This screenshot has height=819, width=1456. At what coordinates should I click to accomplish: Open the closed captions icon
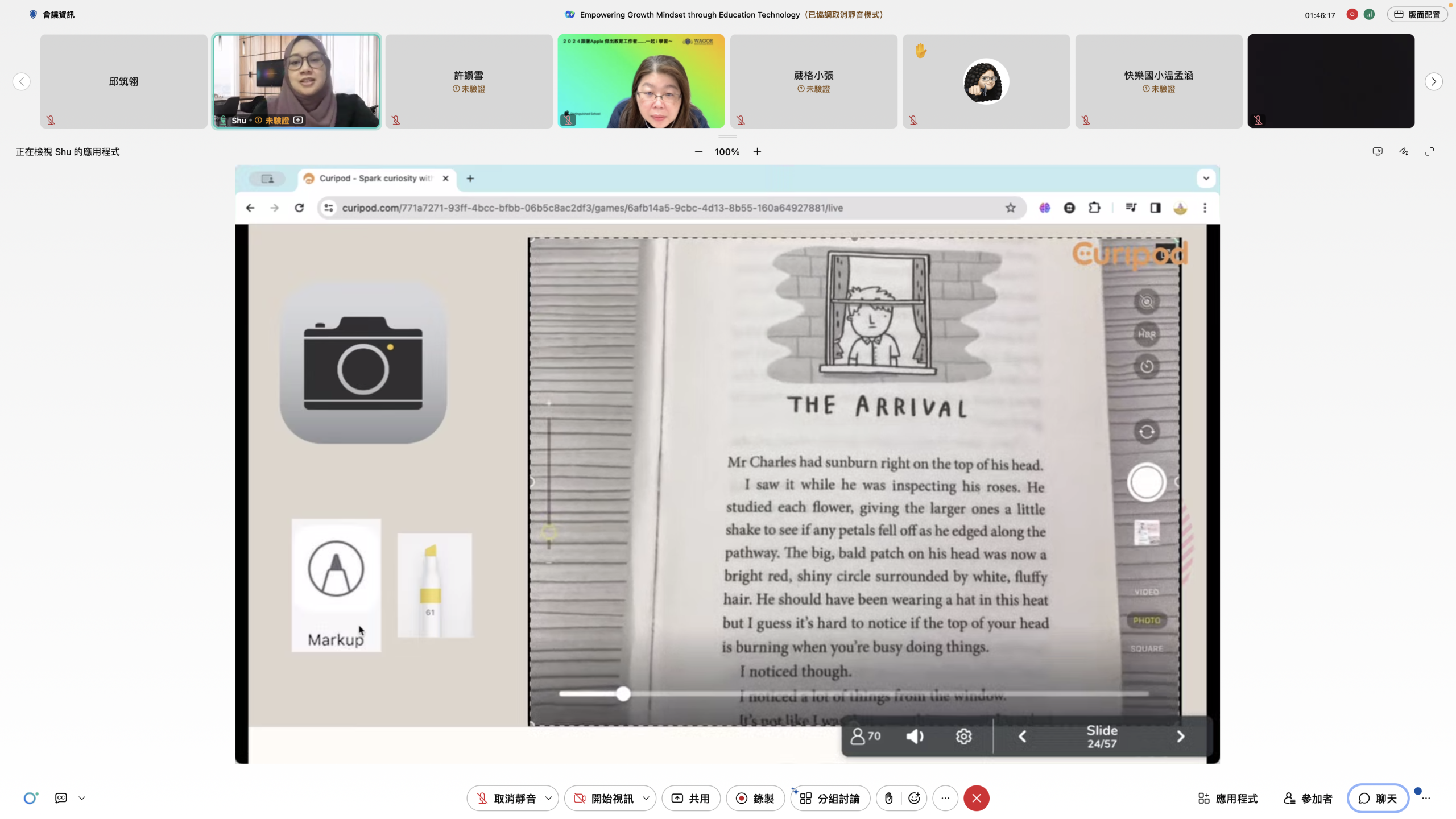[61, 798]
